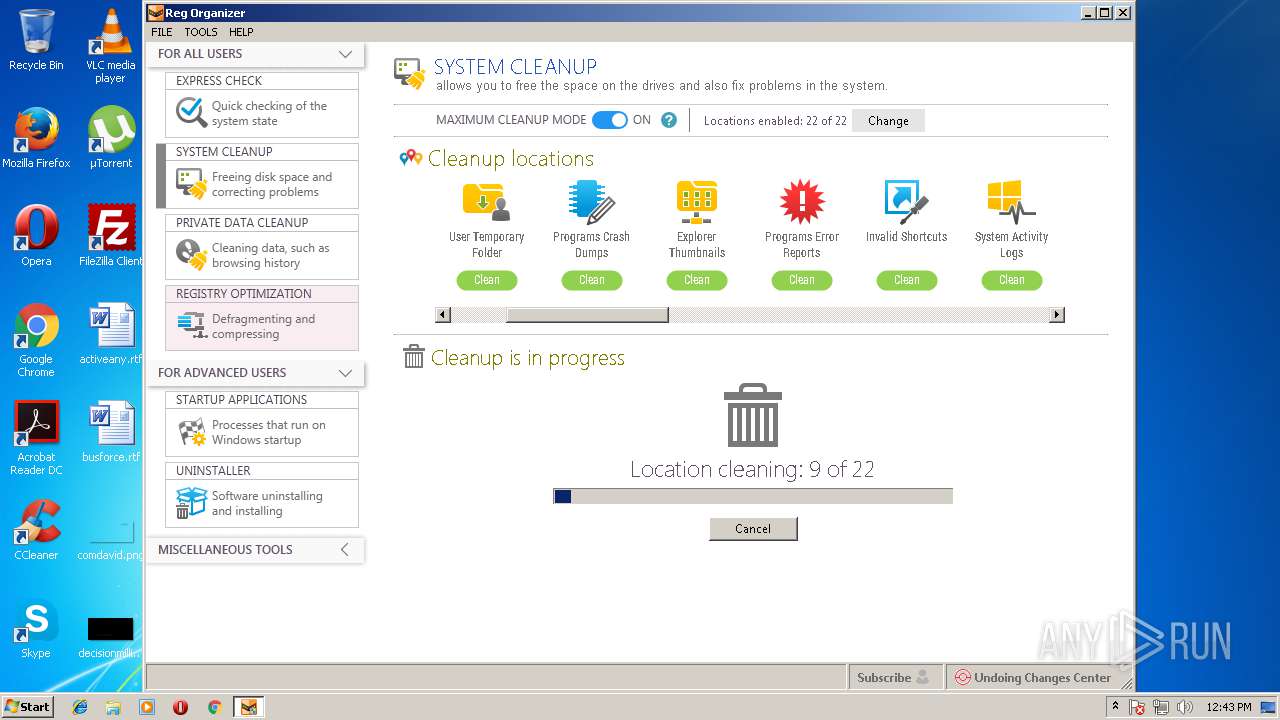
Task: Clean the Explorer Thumbnails
Action: [x=697, y=280]
